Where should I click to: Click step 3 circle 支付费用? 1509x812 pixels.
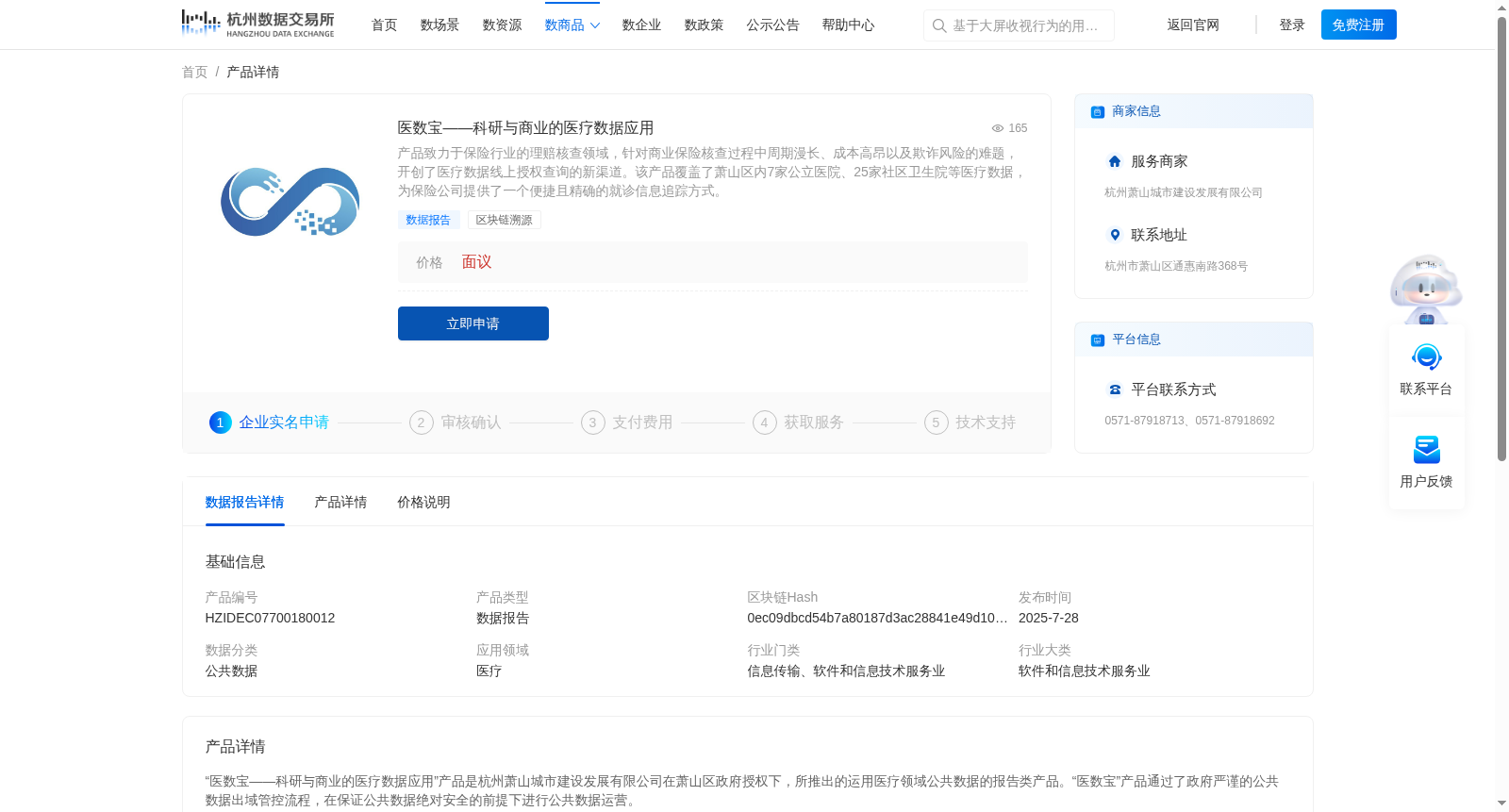point(593,423)
